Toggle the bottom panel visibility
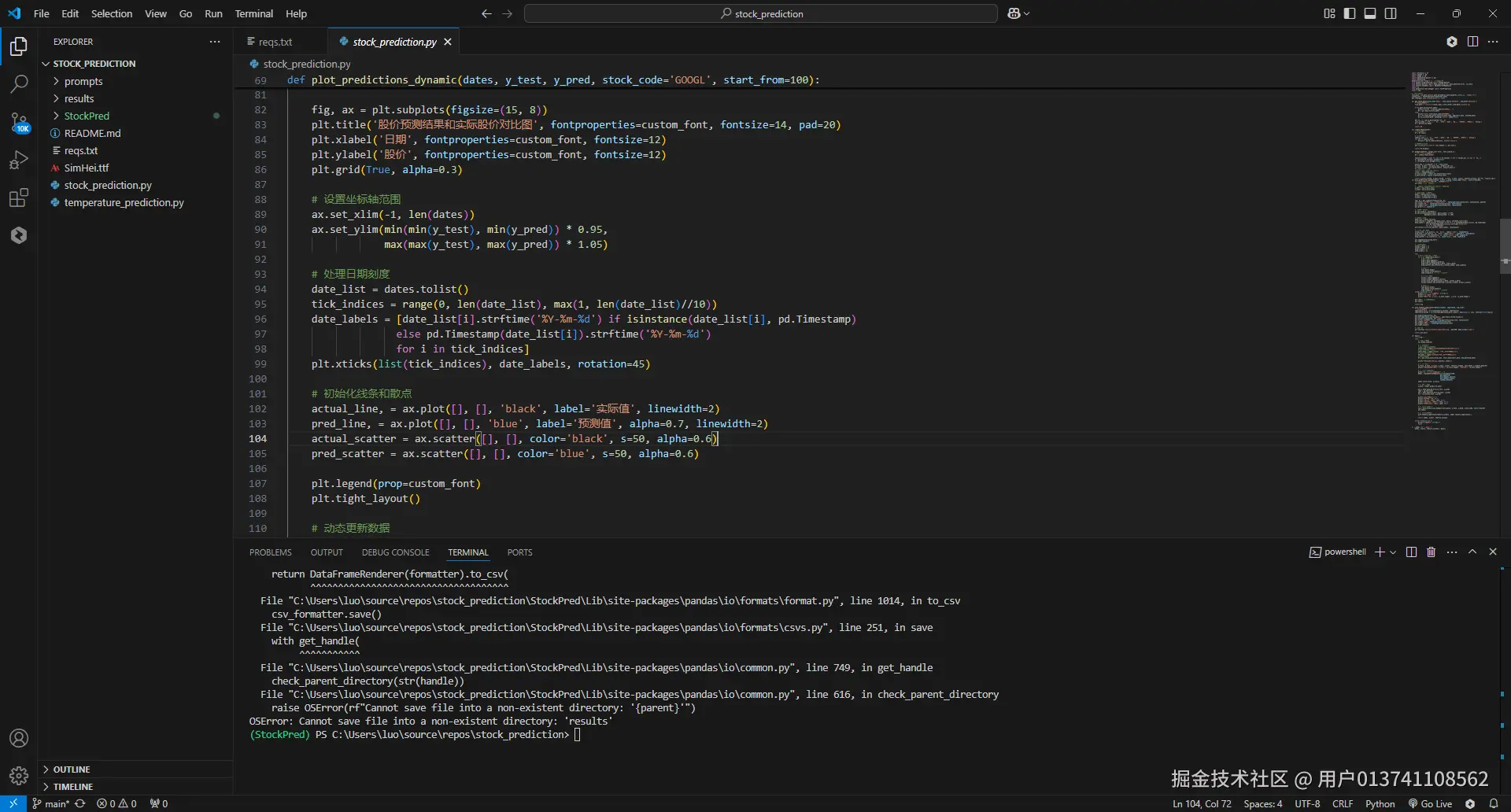Viewport: 1511px width, 812px height. coord(1370,13)
